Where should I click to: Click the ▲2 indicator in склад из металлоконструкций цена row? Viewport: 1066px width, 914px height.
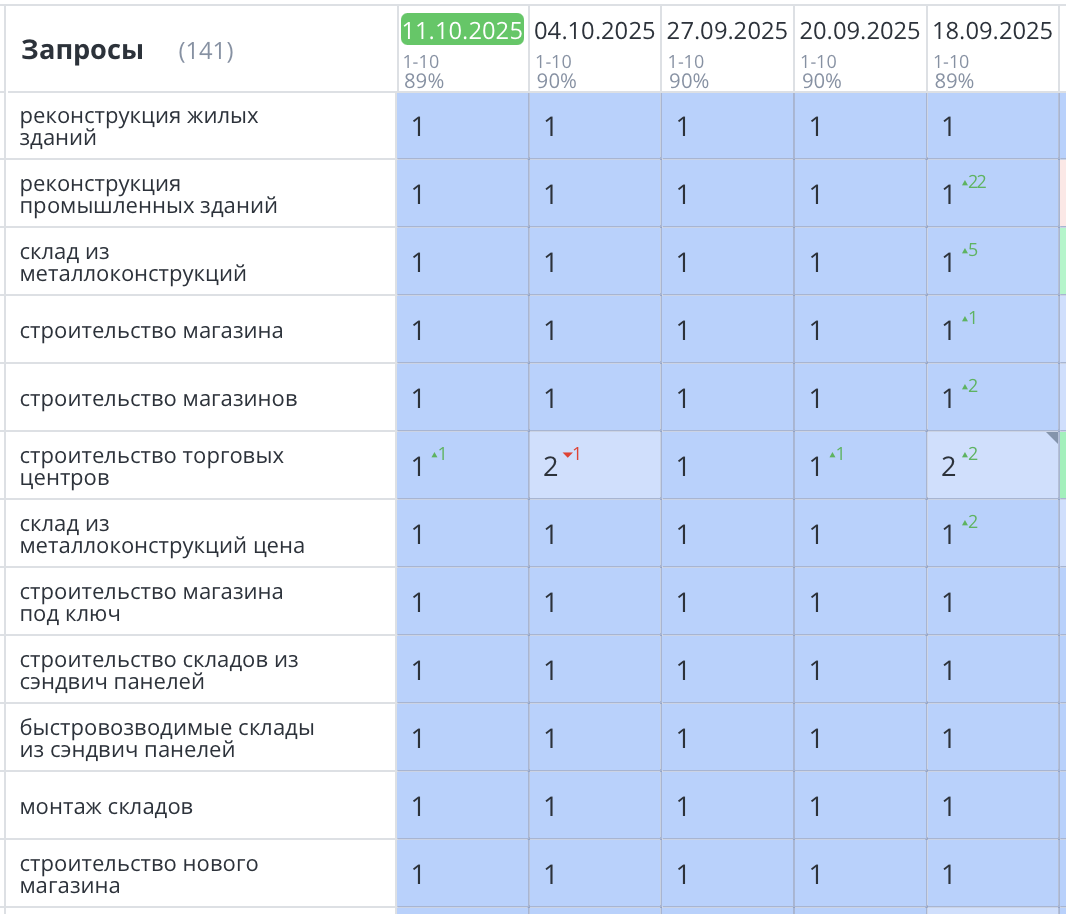[x=968, y=520]
